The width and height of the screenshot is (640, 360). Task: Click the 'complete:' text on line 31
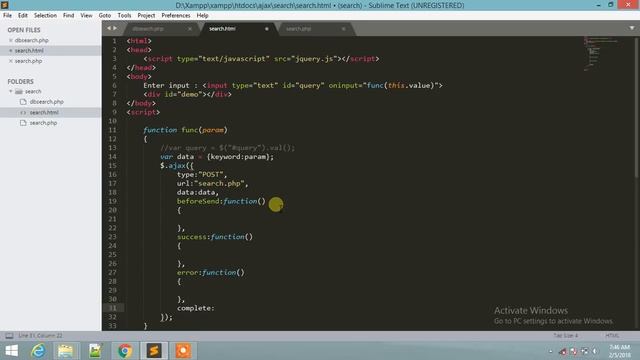coord(196,308)
